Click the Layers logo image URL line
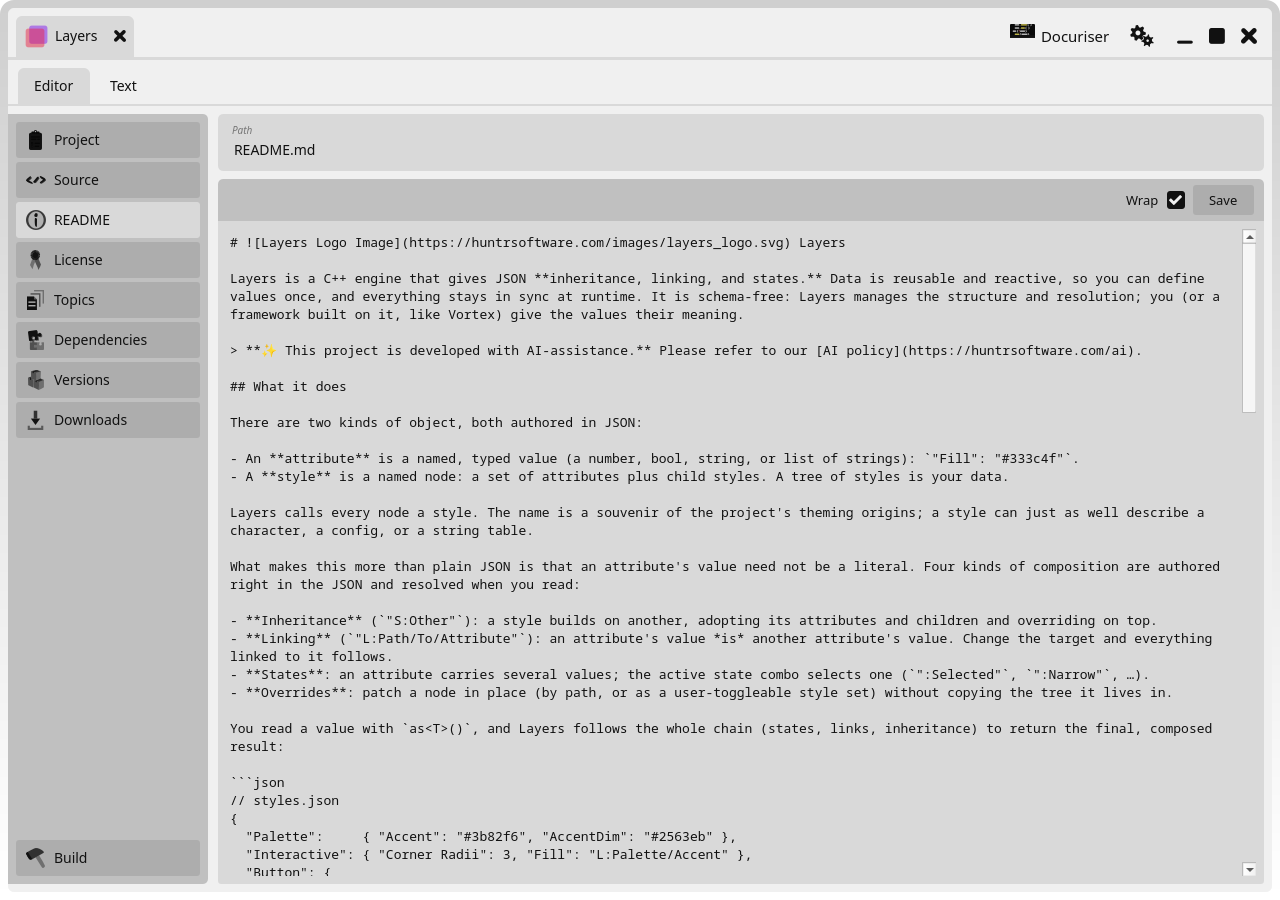The image size is (1280, 900). (x=538, y=243)
